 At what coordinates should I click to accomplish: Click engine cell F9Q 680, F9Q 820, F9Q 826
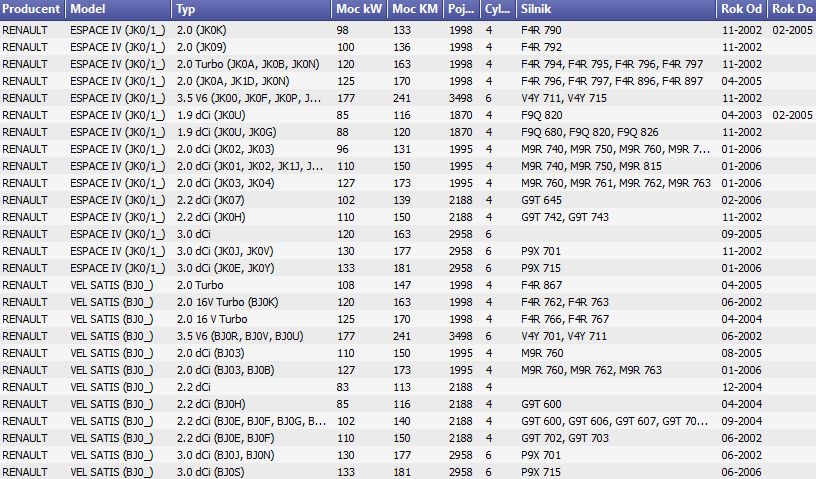coord(590,132)
